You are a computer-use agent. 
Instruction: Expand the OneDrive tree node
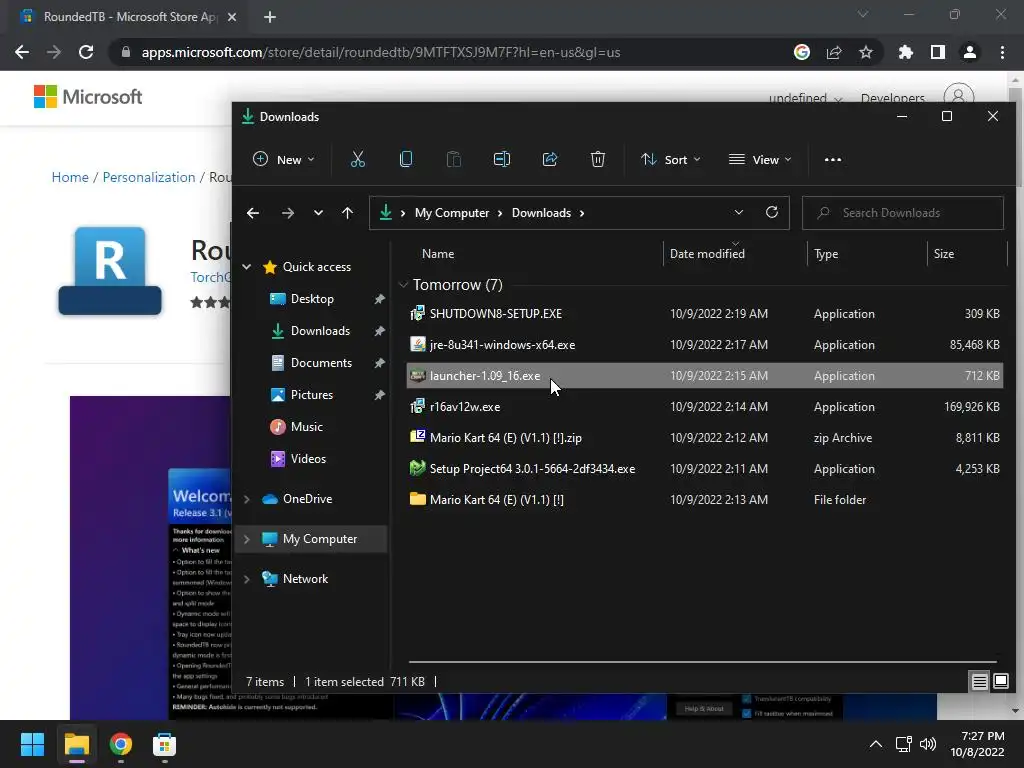(x=247, y=499)
